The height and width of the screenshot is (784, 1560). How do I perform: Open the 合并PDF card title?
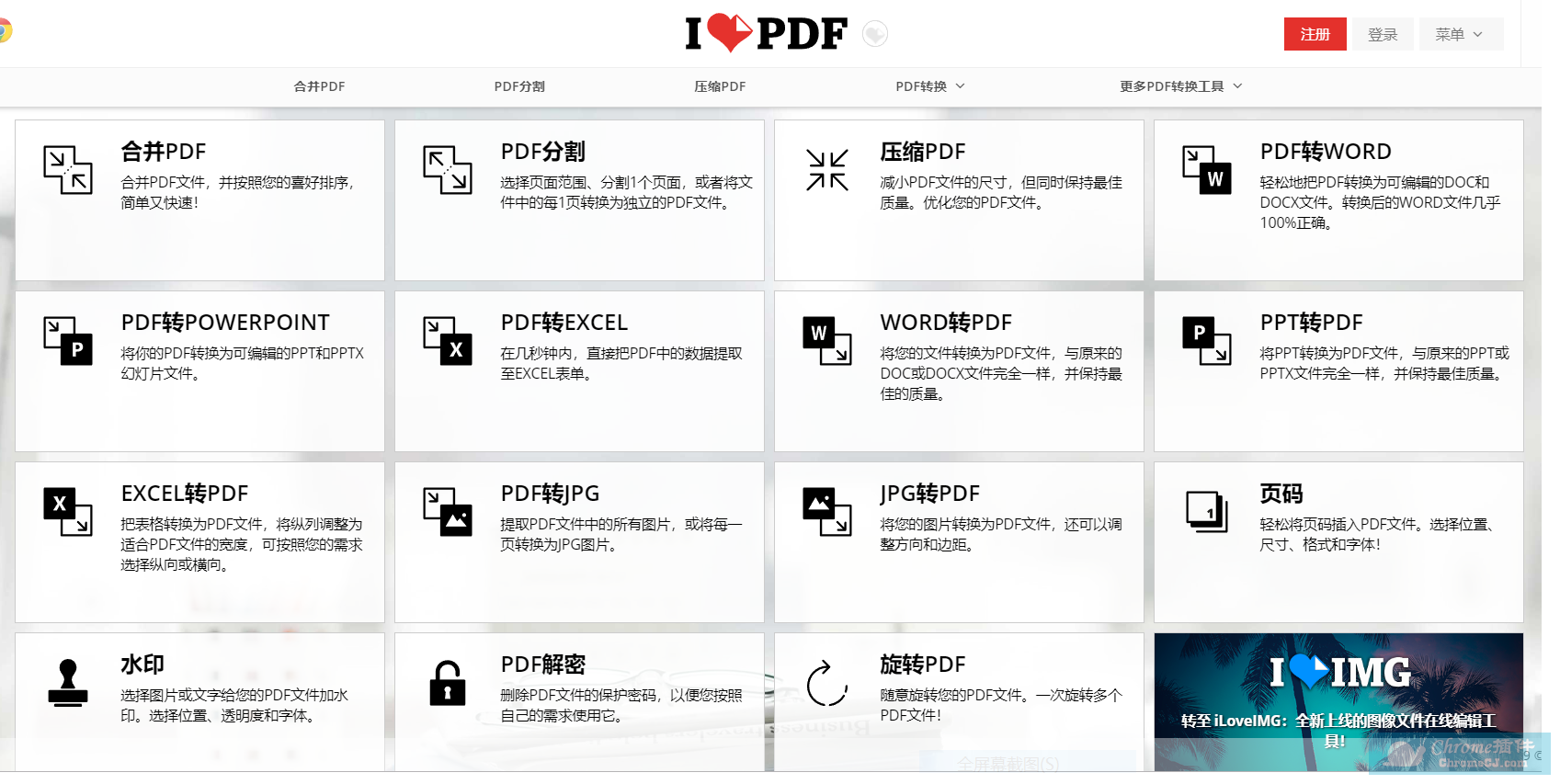coord(164,152)
